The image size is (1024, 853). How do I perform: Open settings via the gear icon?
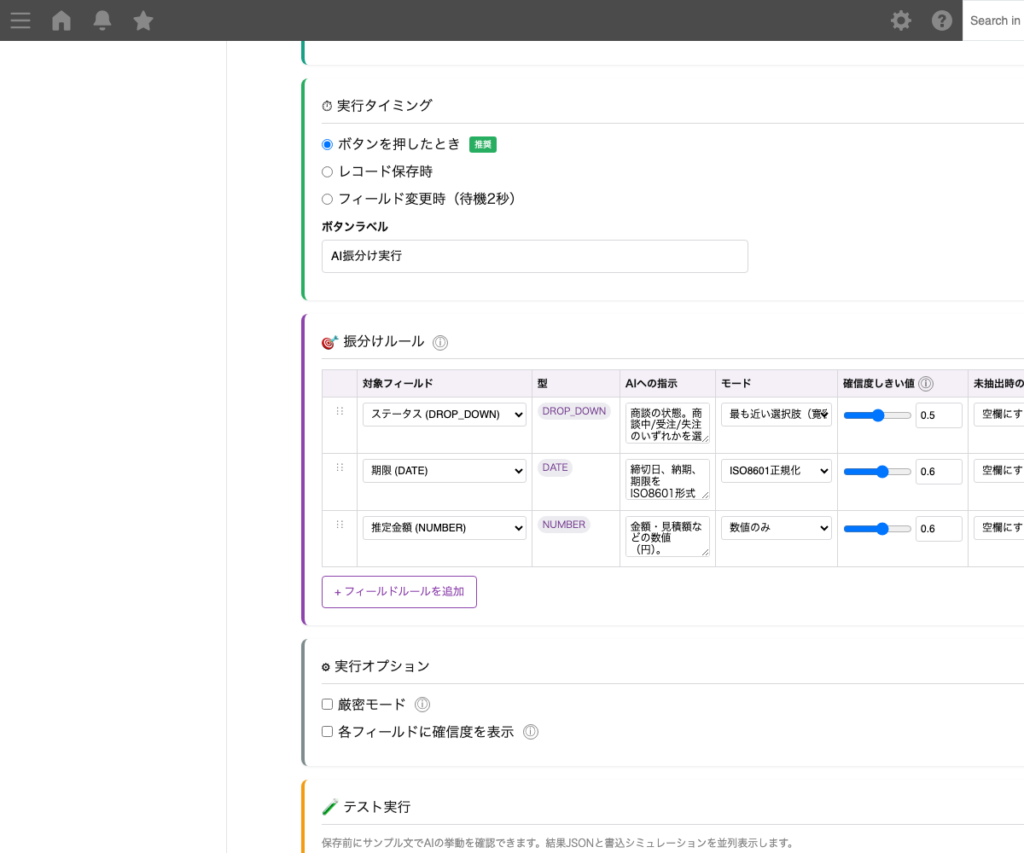(x=900, y=20)
